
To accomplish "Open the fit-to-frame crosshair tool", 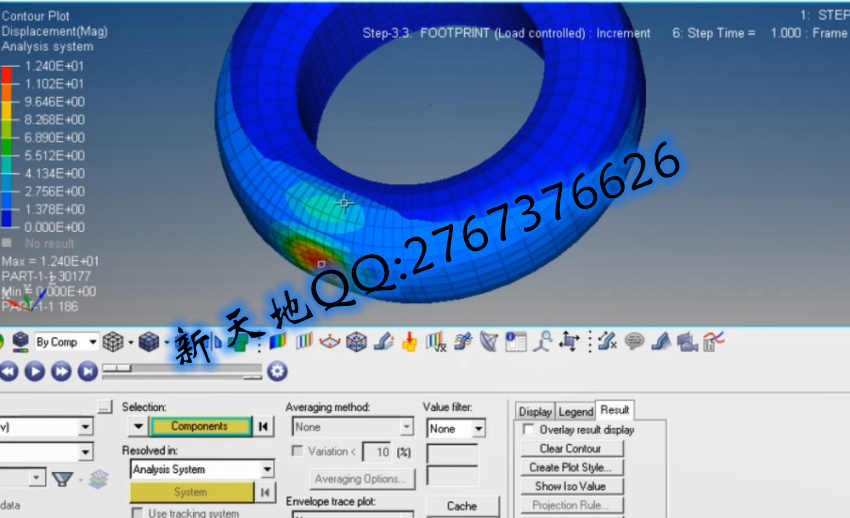I will click(x=570, y=342).
